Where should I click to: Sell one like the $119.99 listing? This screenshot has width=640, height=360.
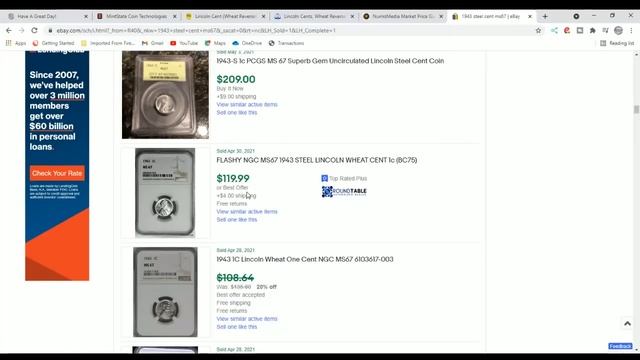[x=237, y=220]
